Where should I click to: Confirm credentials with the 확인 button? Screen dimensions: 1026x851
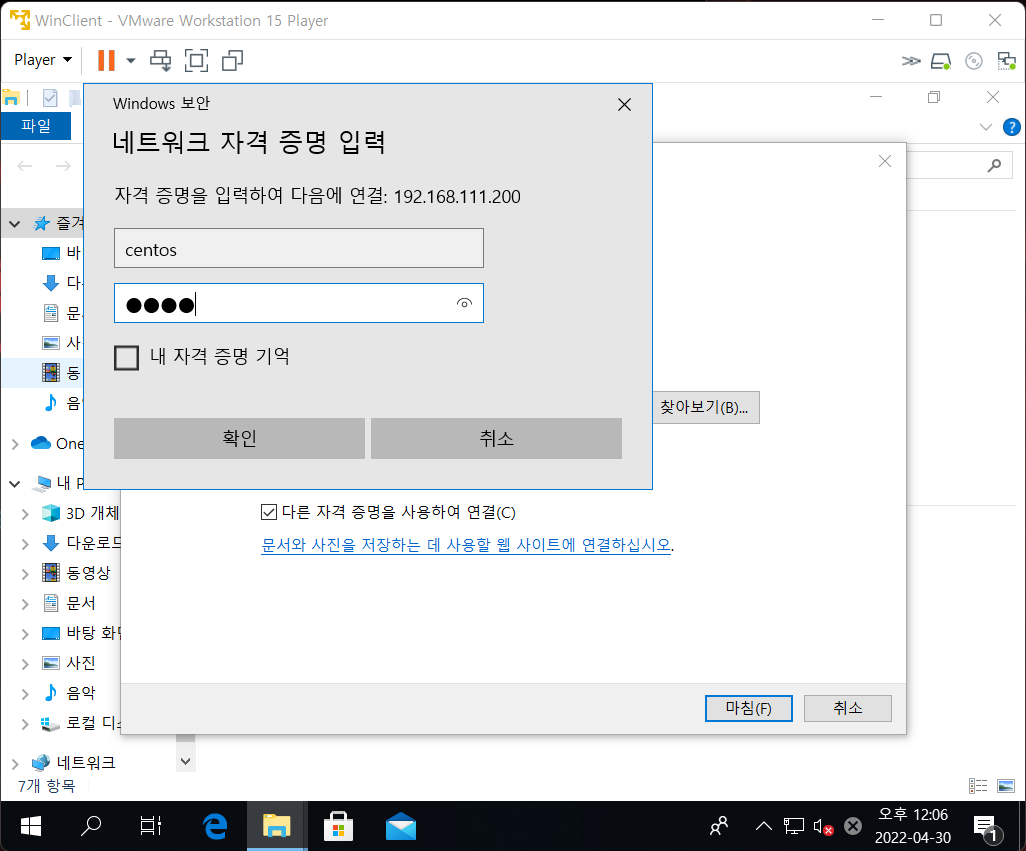pos(239,438)
